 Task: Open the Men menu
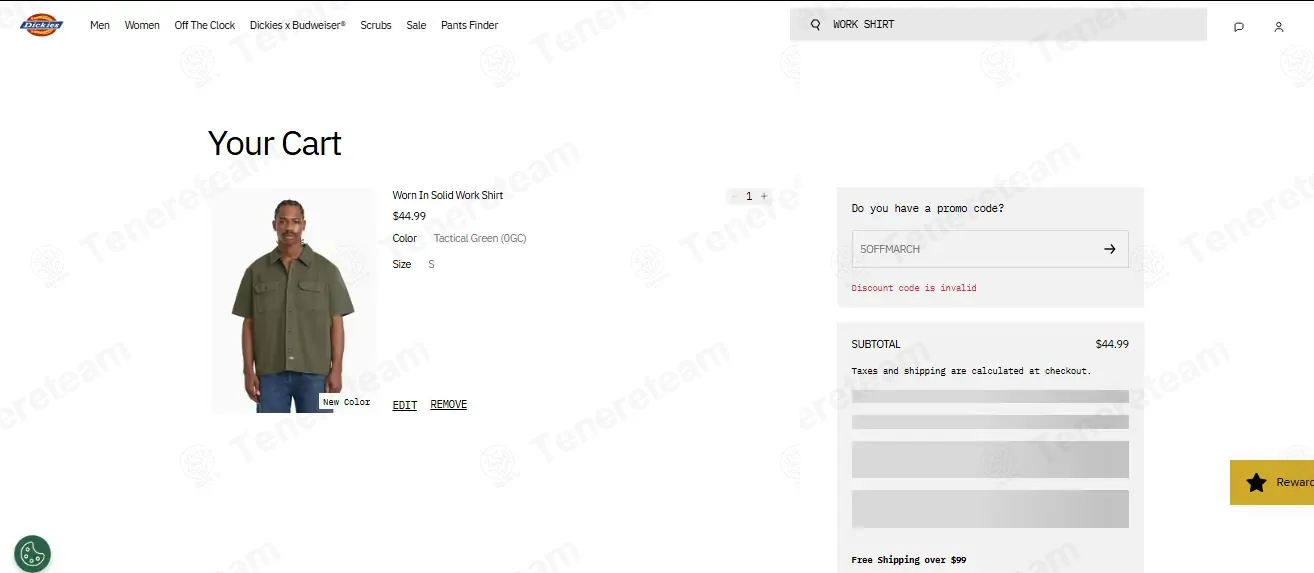pos(100,25)
